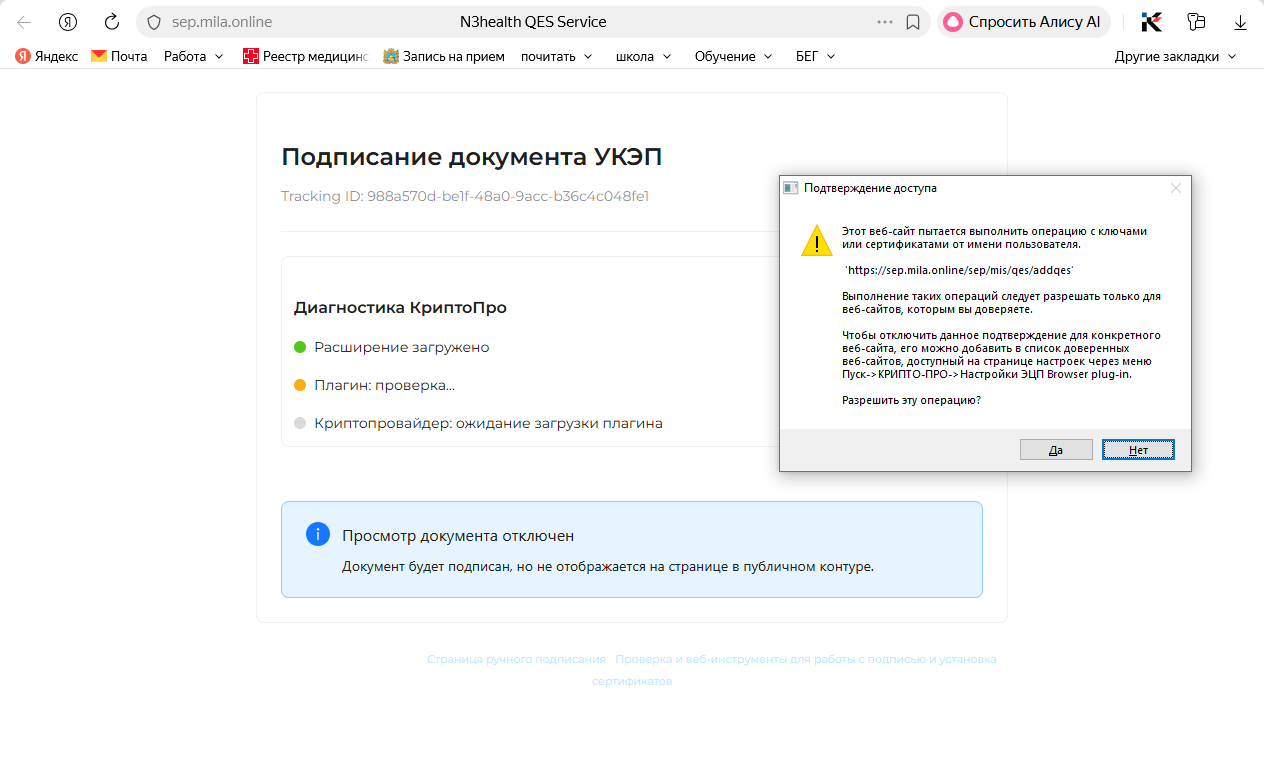The width and height of the screenshot is (1264, 766).
Task: Click the Спросить Алису AI button
Action: pyautogui.click(x=1024, y=22)
